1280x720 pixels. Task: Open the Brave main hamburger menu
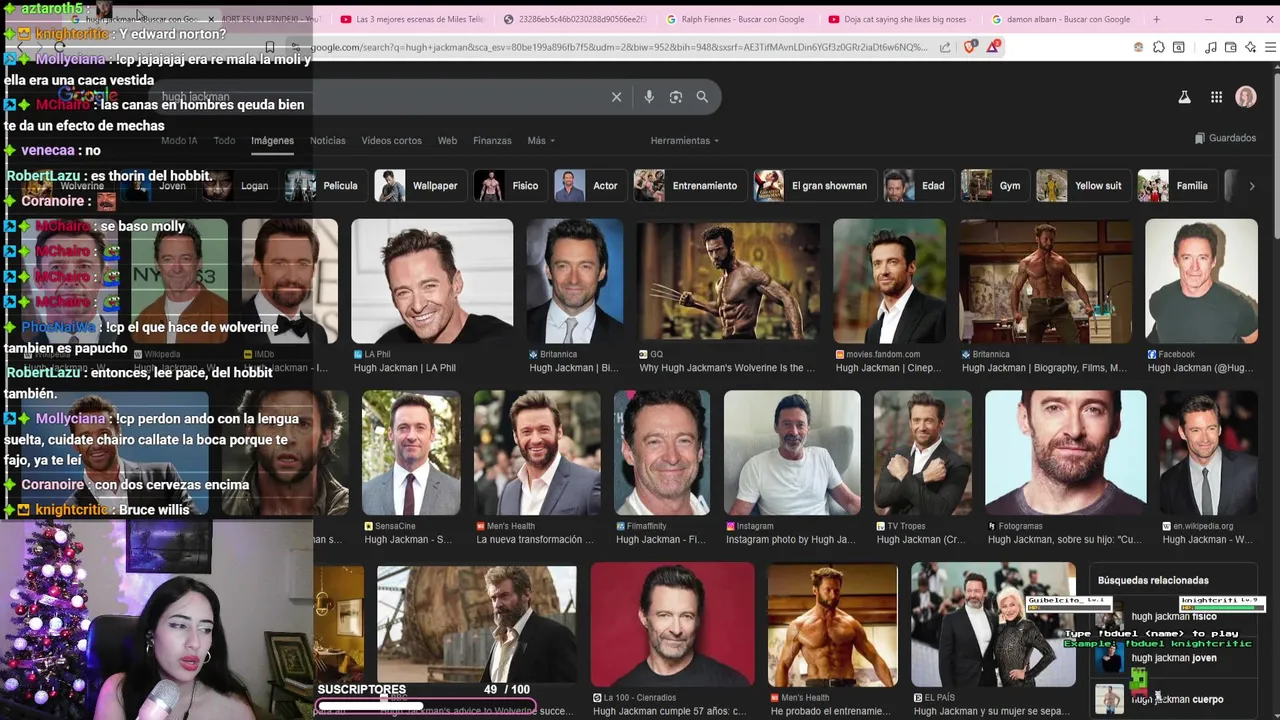1271,47
